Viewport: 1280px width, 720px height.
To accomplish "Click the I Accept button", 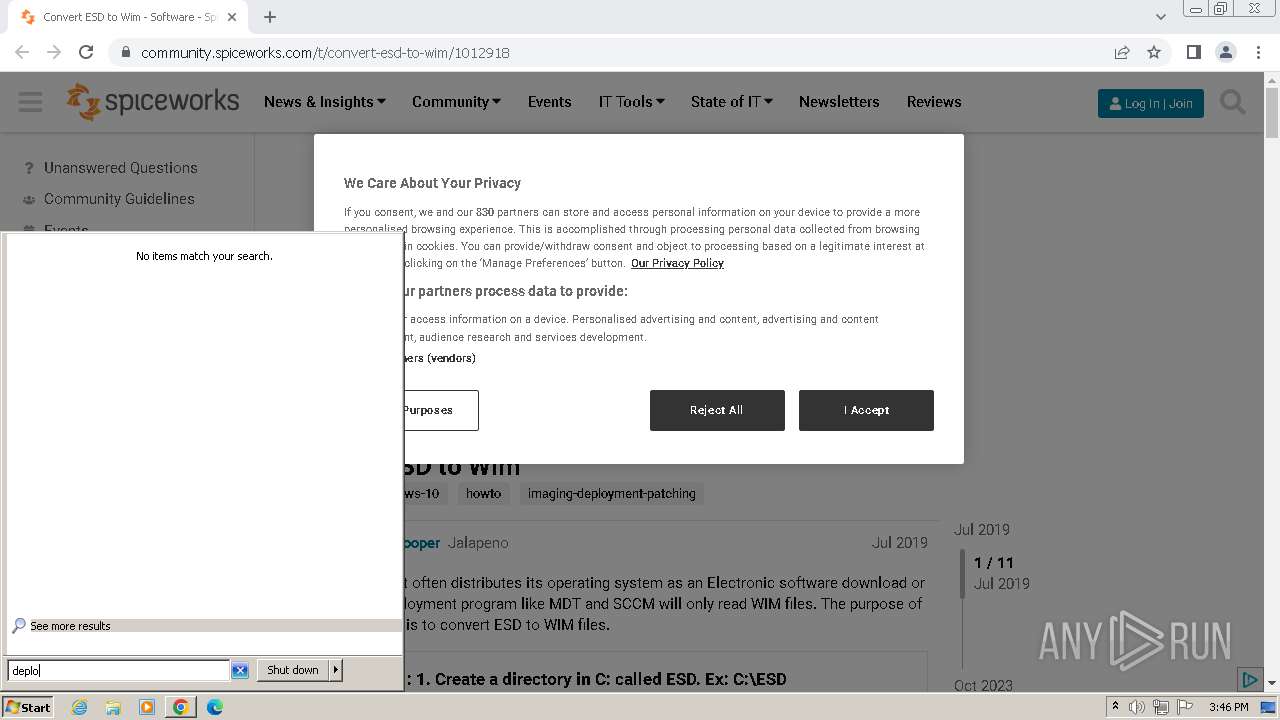I will pyautogui.click(x=866, y=410).
